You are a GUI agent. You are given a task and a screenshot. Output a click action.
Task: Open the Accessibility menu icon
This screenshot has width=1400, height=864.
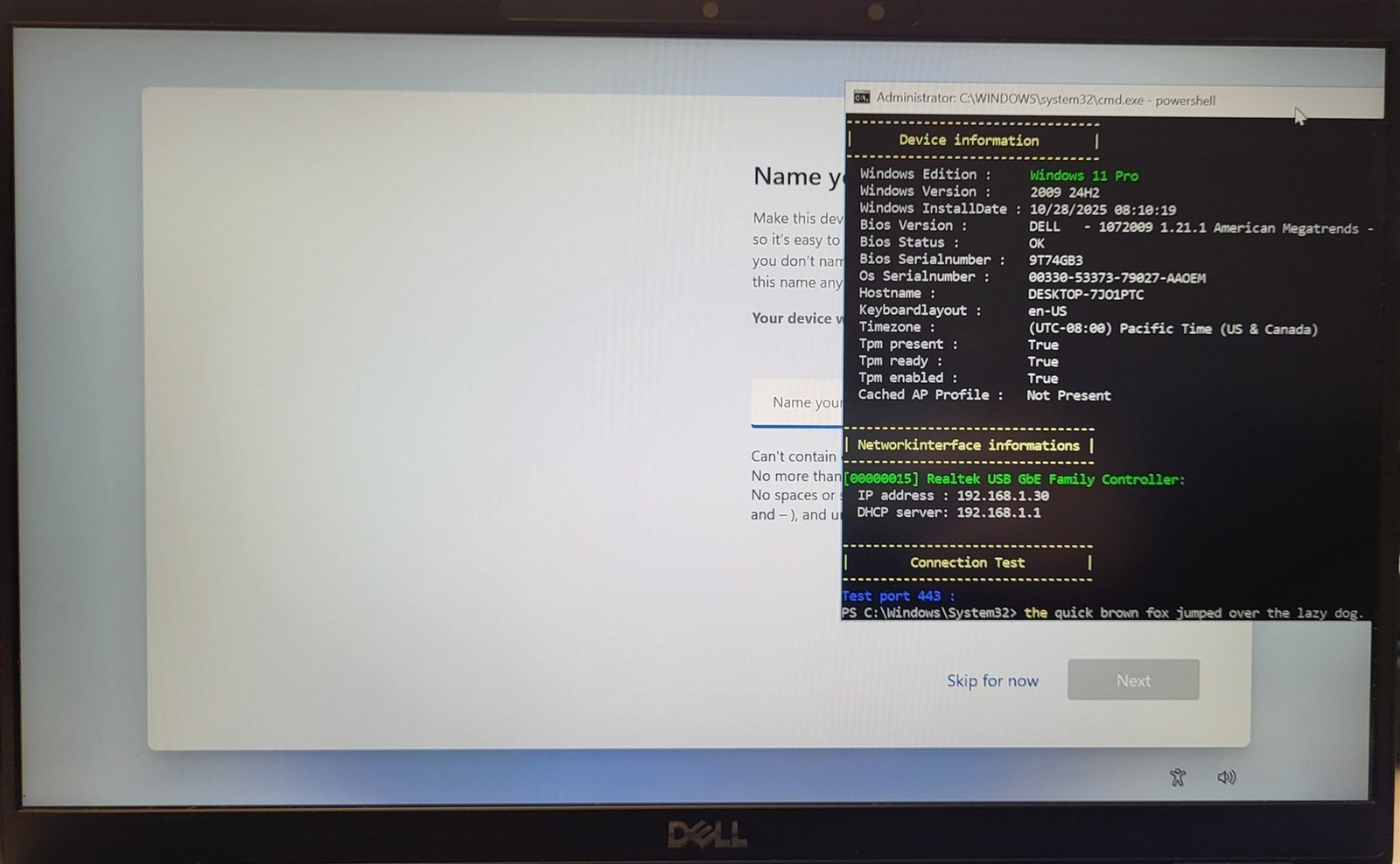(1178, 777)
